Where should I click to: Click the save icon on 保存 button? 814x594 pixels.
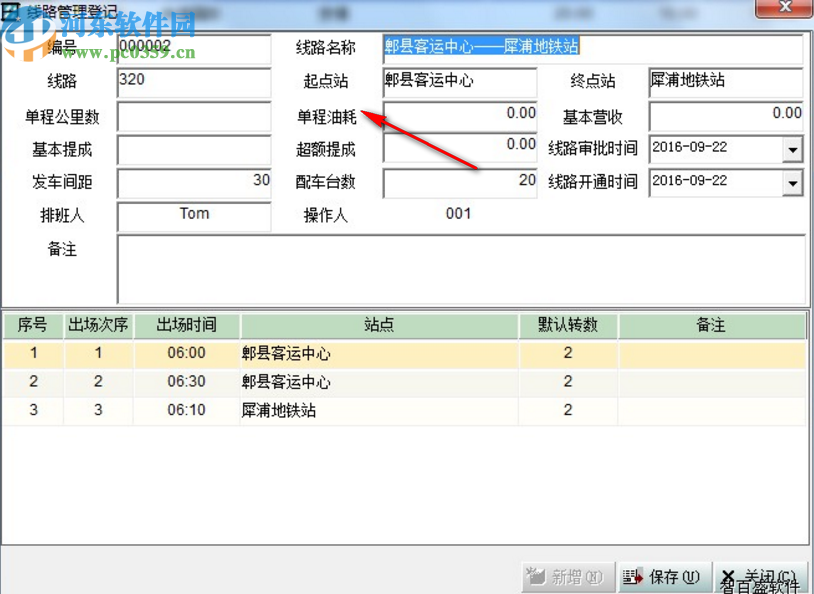point(633,577)
